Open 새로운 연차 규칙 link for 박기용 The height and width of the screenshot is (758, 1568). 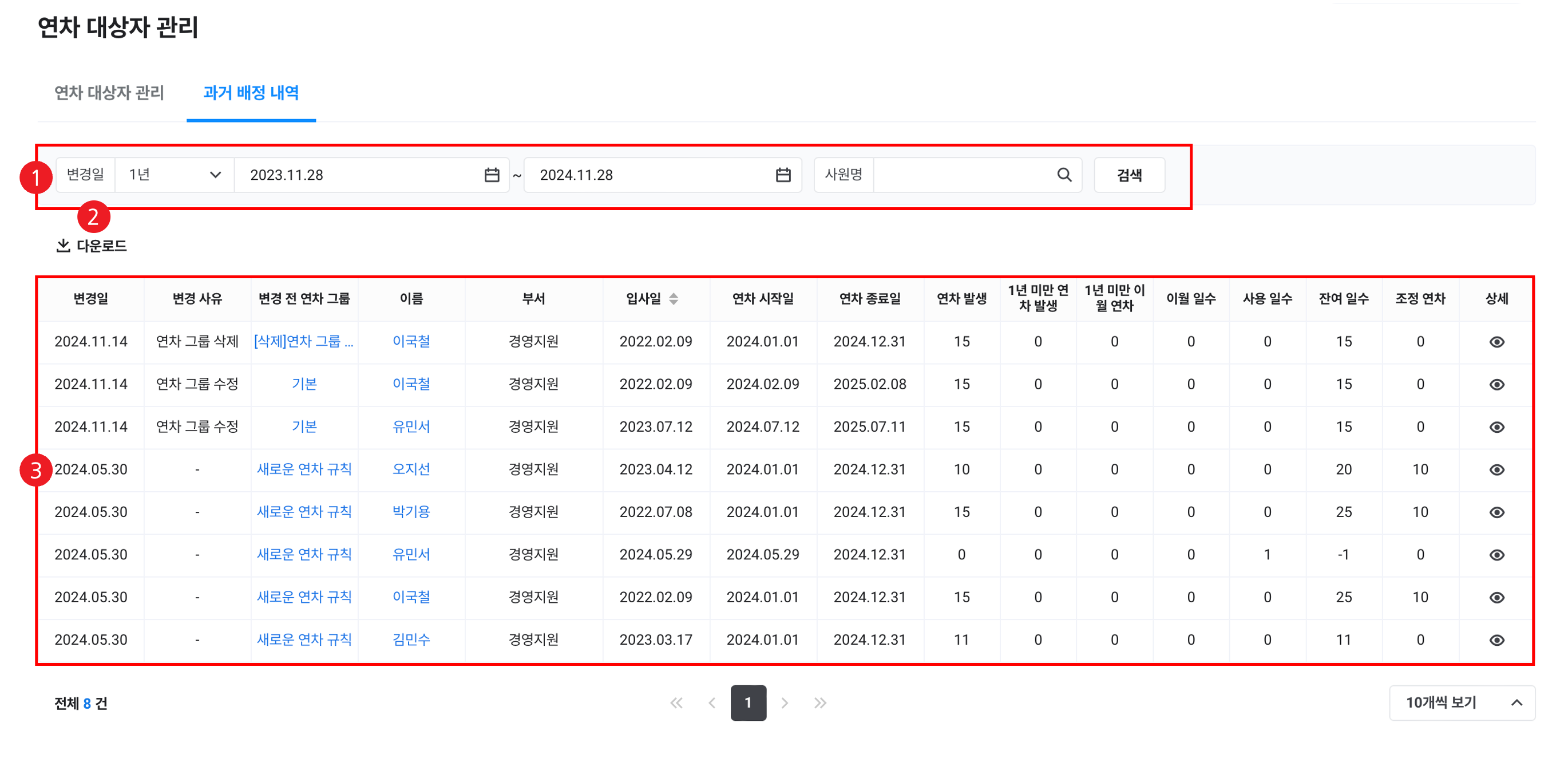(304, 512)
